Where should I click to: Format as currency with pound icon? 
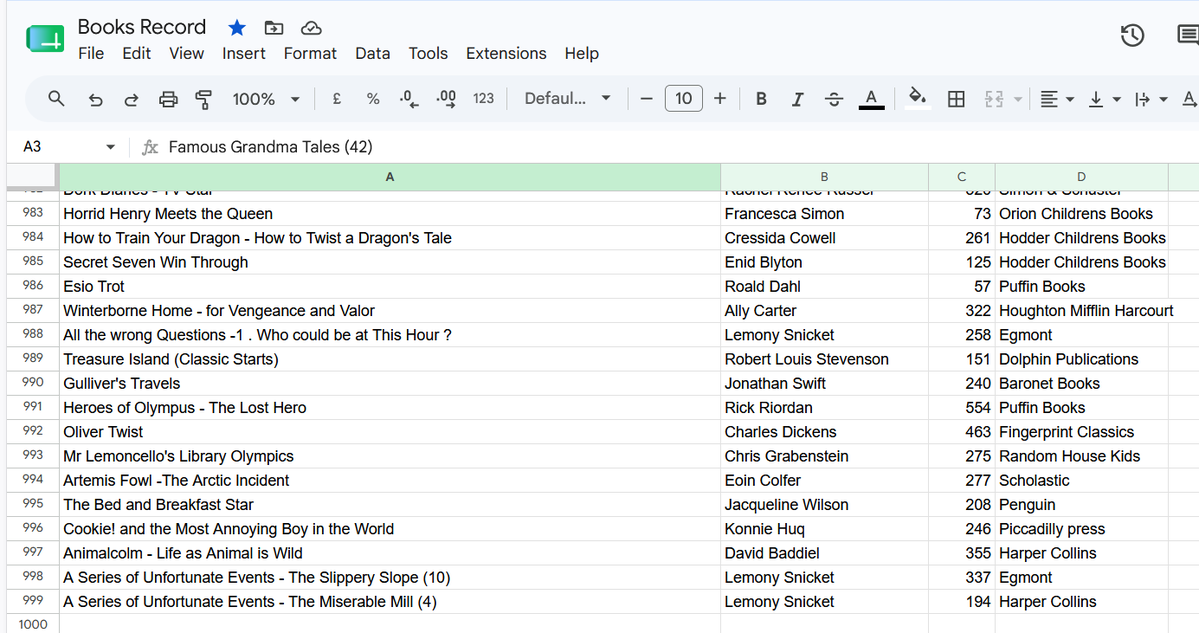[x=336, y=99]
